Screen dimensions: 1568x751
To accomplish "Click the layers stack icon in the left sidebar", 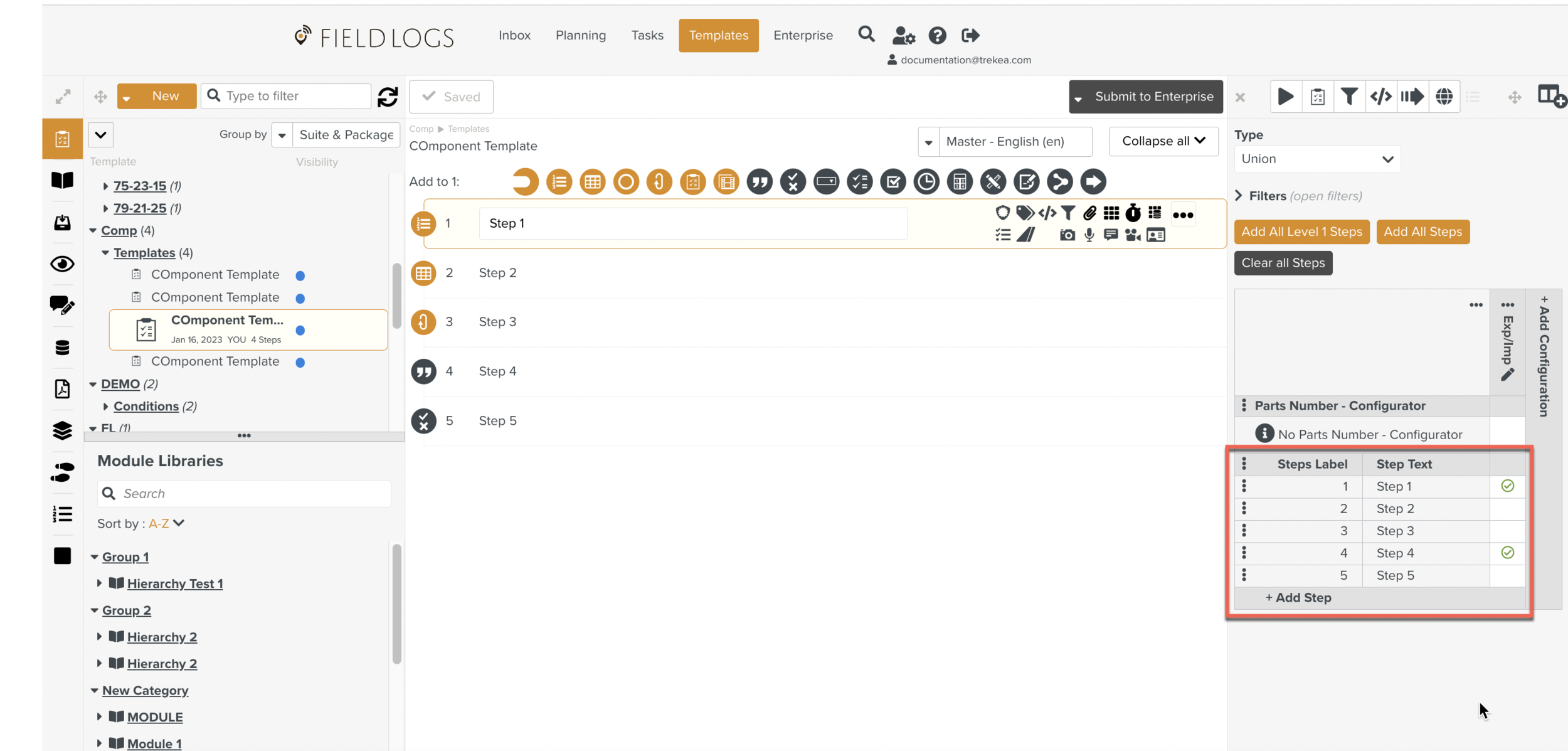I will (62, 430).
